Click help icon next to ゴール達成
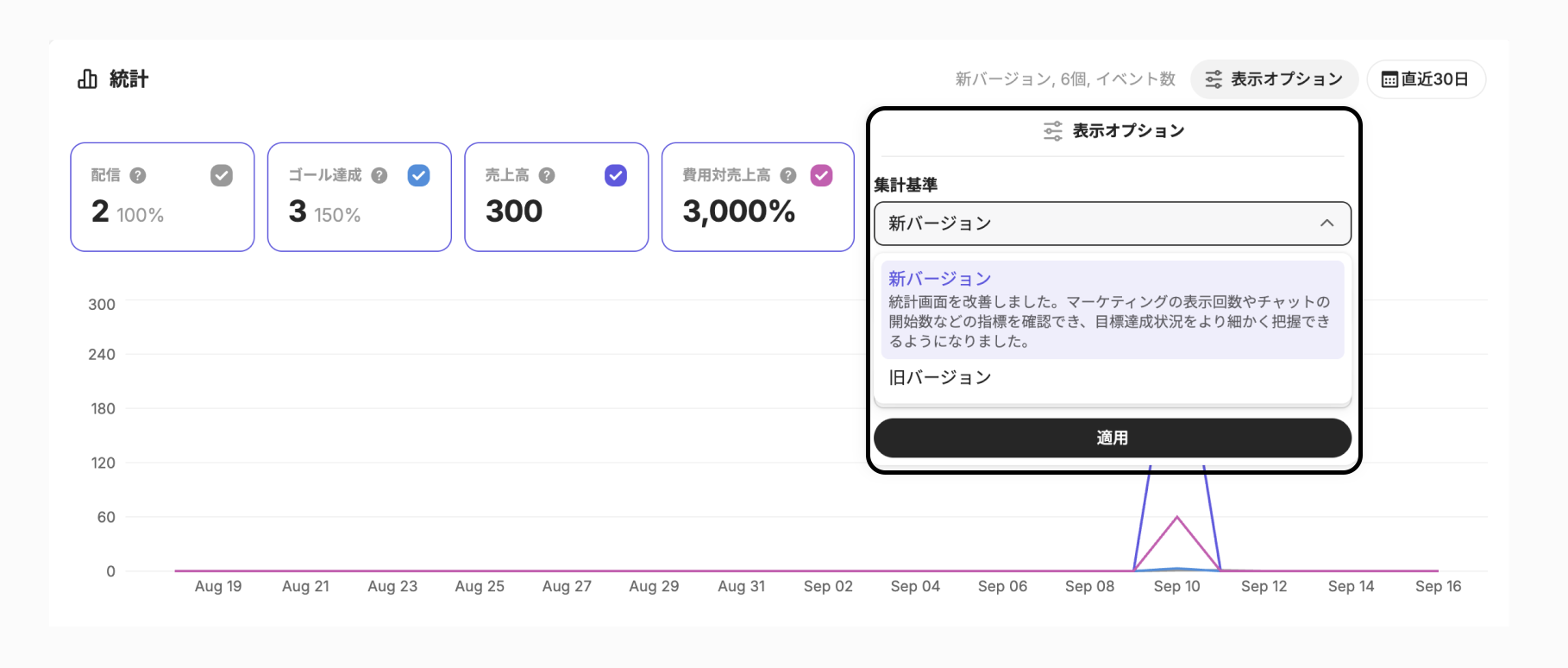1568x668 pixels. (379, 175)
